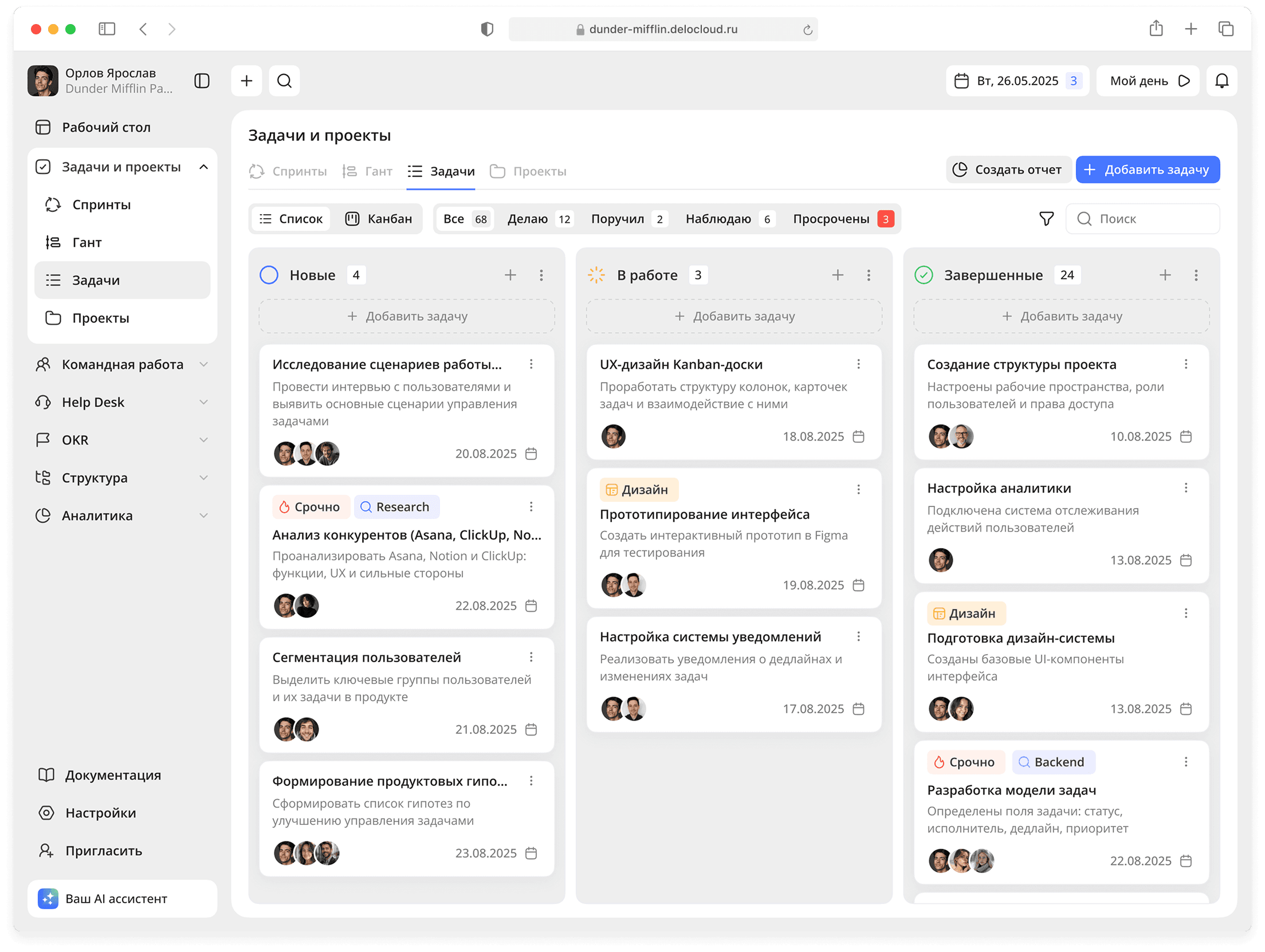1265x952 pixels.
Task: Collapse the Задачи и проекты section
Action: [203, 167]
